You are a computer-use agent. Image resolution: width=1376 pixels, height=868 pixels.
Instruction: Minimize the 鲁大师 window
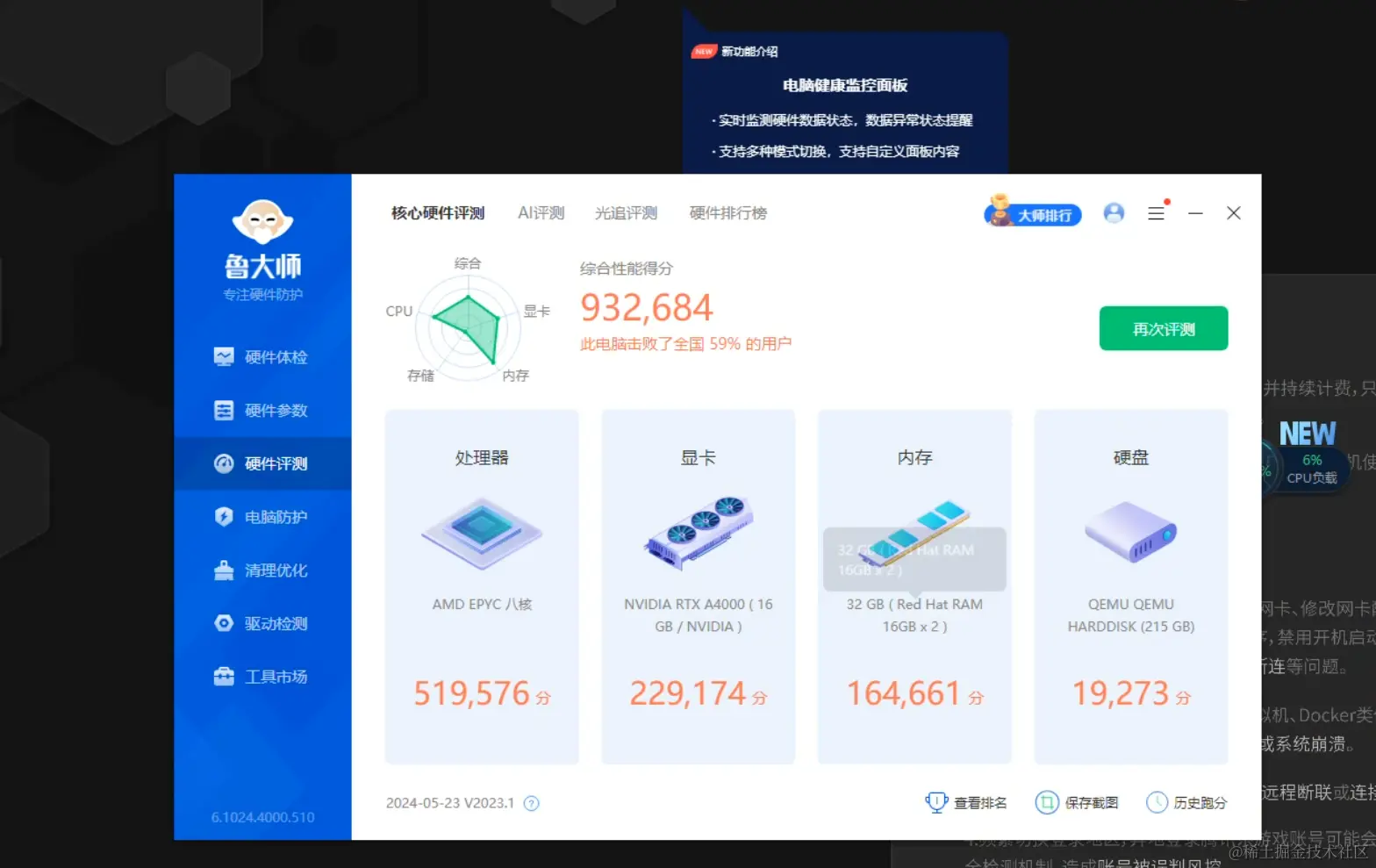pyautogui.click(x=1195, y=213)
